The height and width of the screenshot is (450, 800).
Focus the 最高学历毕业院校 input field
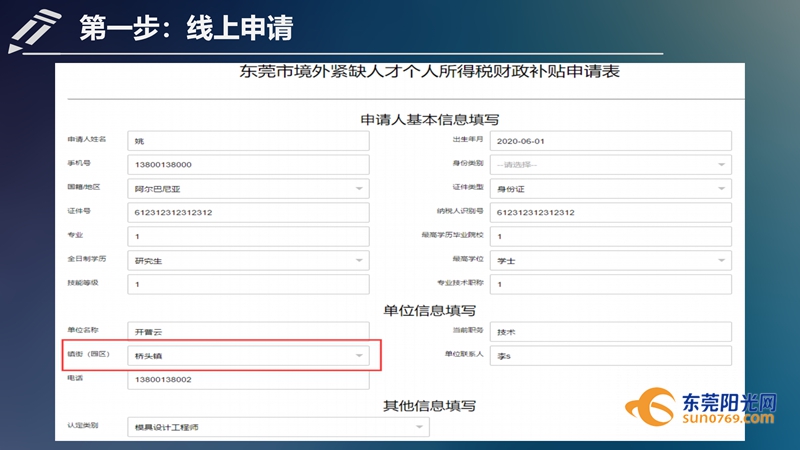point(610,237)
